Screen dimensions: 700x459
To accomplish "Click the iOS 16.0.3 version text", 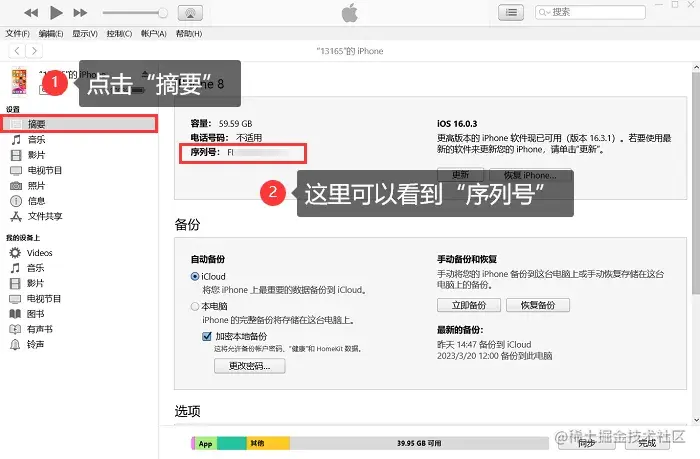I will (457, 124).
